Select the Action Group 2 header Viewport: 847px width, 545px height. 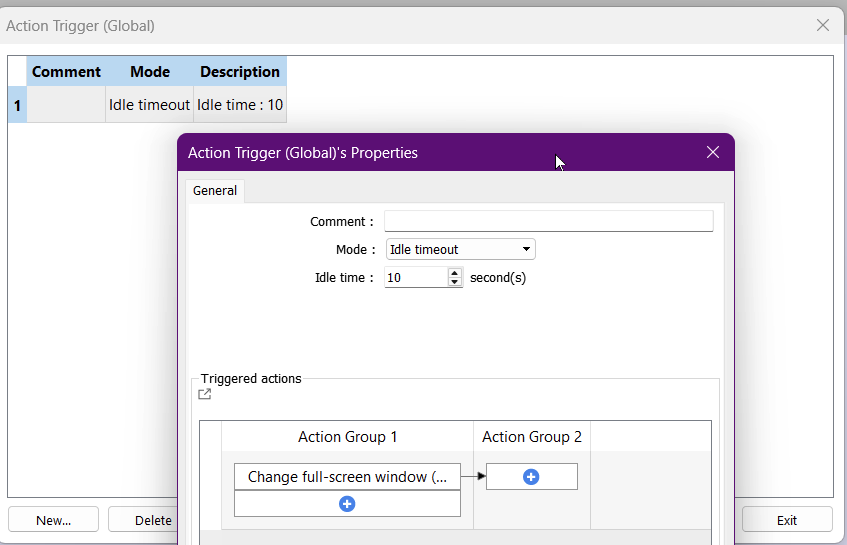pos(531,437)
